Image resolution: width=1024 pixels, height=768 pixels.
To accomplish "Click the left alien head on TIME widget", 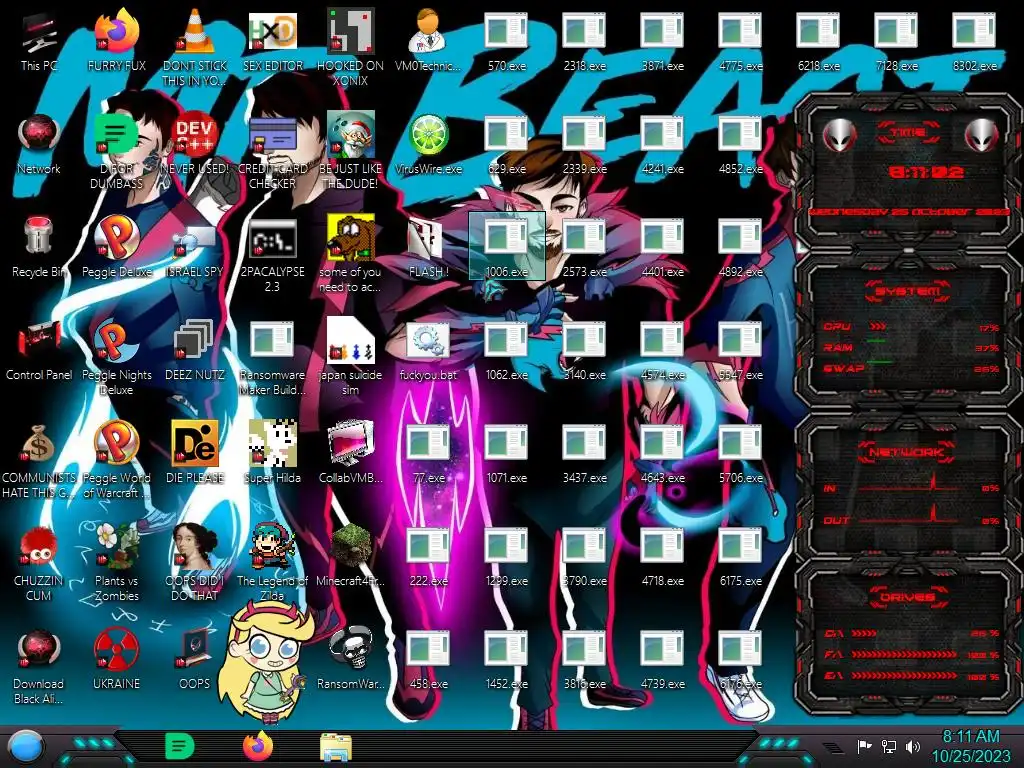I will pos(839,136).
